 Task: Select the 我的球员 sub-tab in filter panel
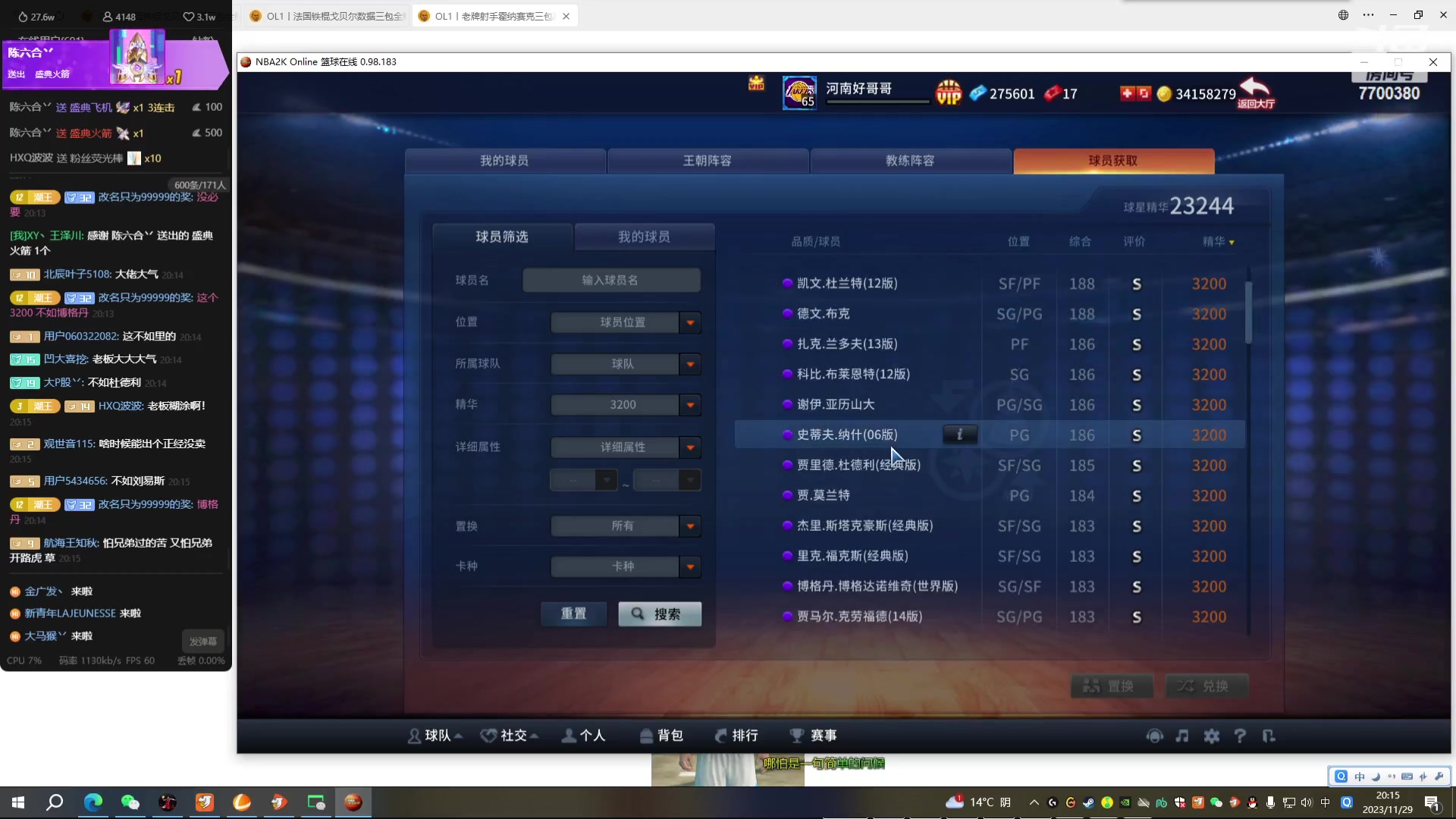coord(644,237)
